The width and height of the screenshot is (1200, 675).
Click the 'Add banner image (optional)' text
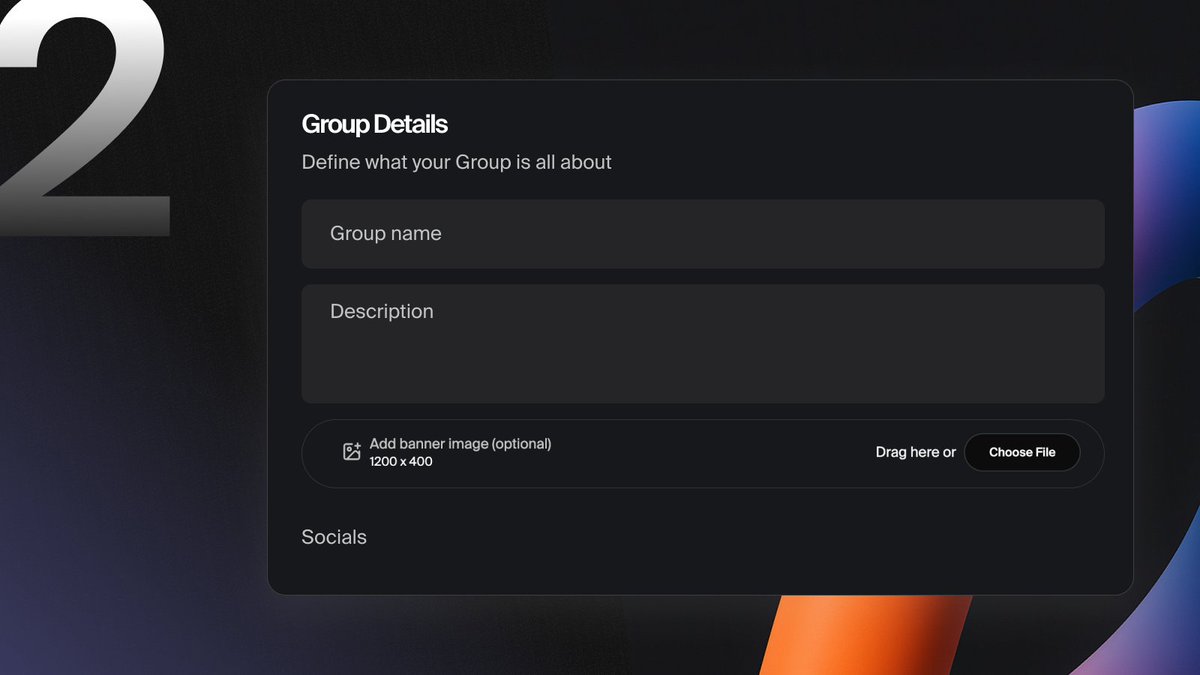(x=460, y=443)
